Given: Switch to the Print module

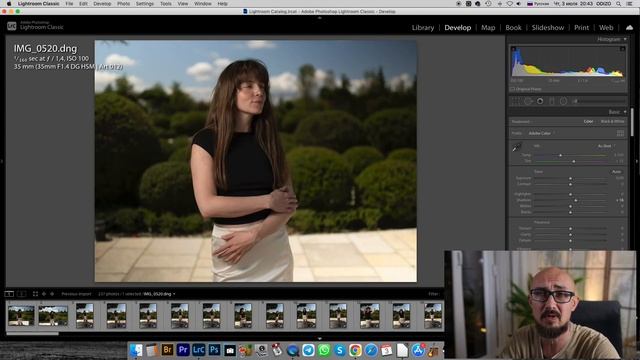Looking at the screenshot, I should click(582, 27).
